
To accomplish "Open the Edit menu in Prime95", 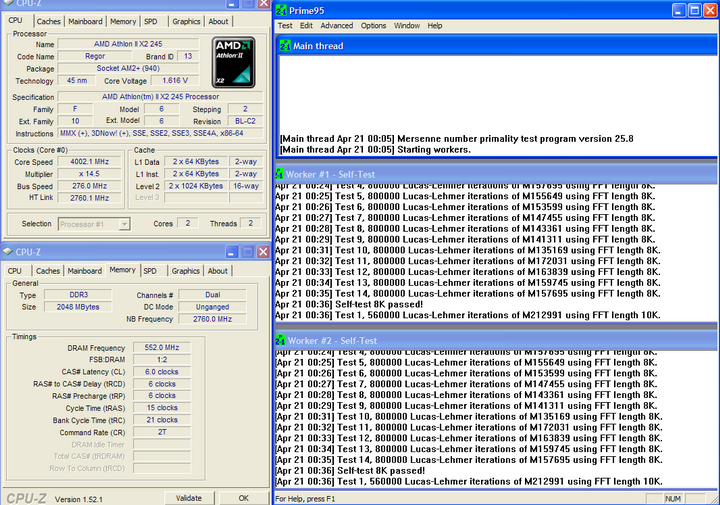I will click(x=306, y=26).
